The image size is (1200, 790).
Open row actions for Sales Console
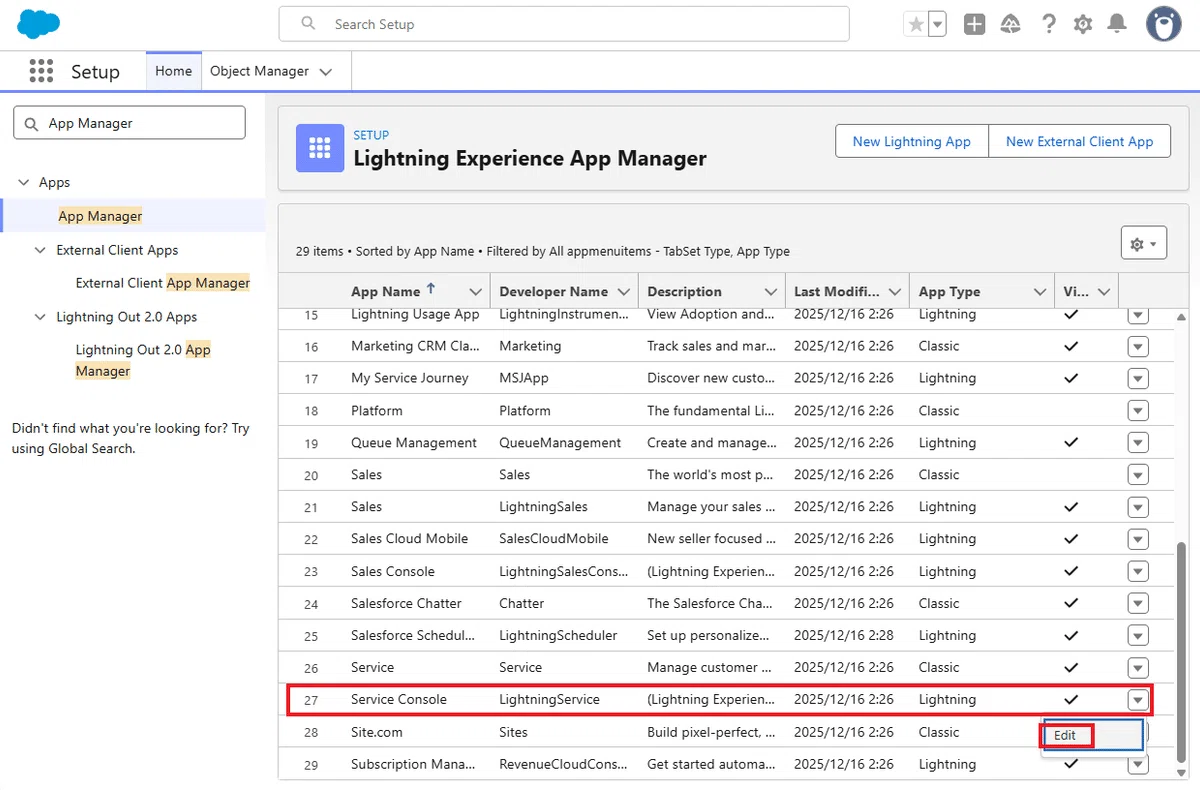coord(1138,571)
